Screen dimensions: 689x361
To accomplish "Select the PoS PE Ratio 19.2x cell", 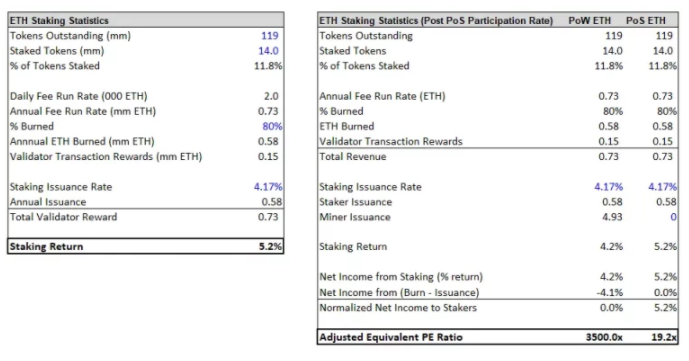I will pos(664,337).
